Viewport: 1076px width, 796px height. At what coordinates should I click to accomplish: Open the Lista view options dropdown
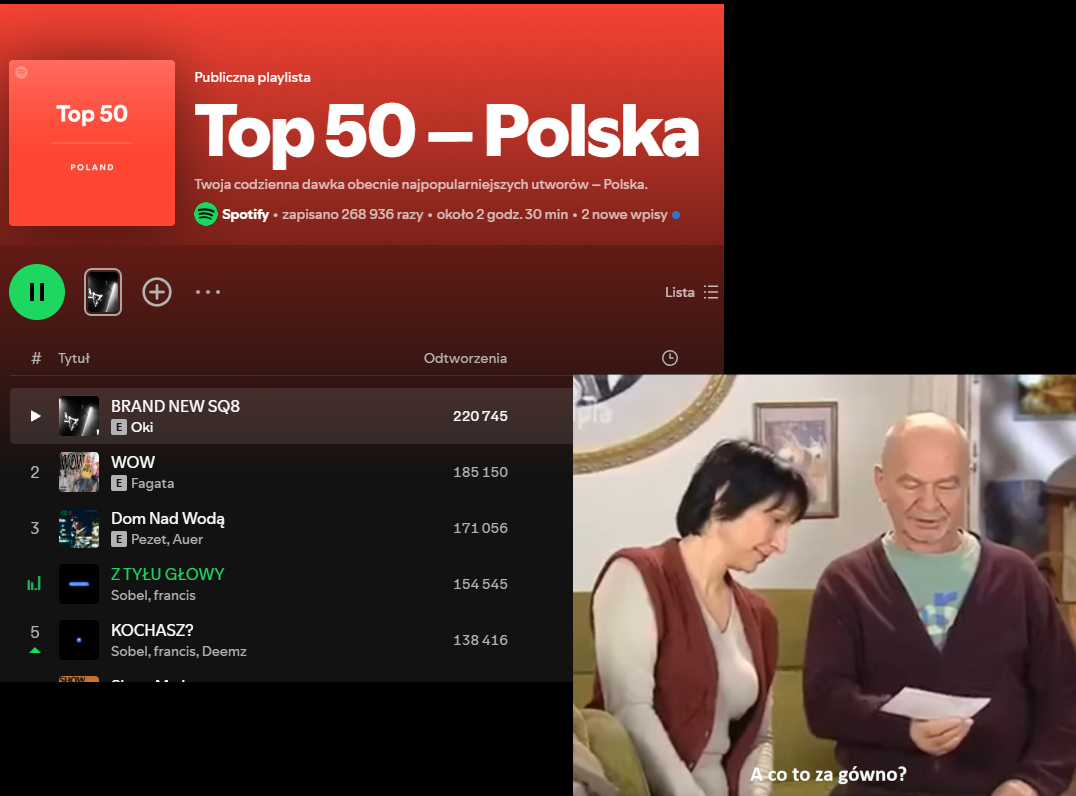pyautogui.click(x=691, y=292)
